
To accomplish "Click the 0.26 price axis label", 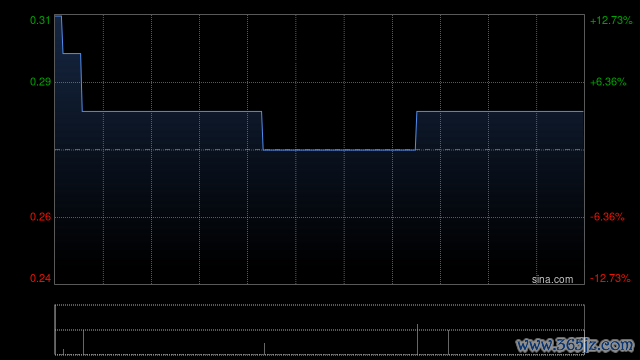I will 40,217.
